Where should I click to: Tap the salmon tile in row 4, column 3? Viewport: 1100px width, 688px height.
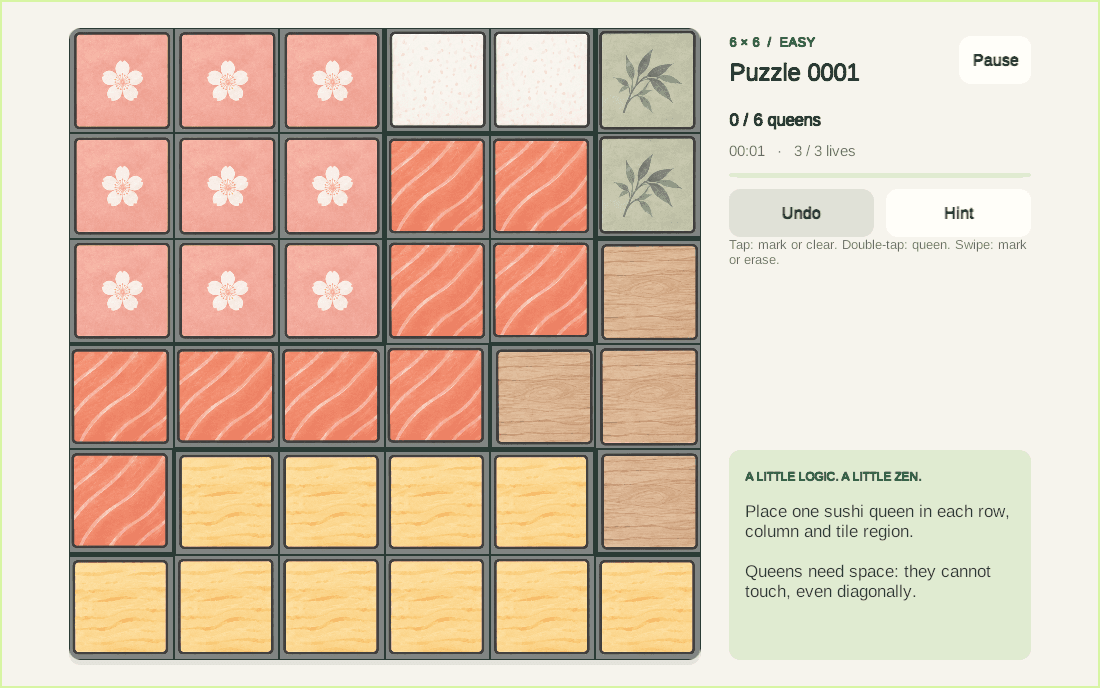pyautogui.click(x=331, y=397)
